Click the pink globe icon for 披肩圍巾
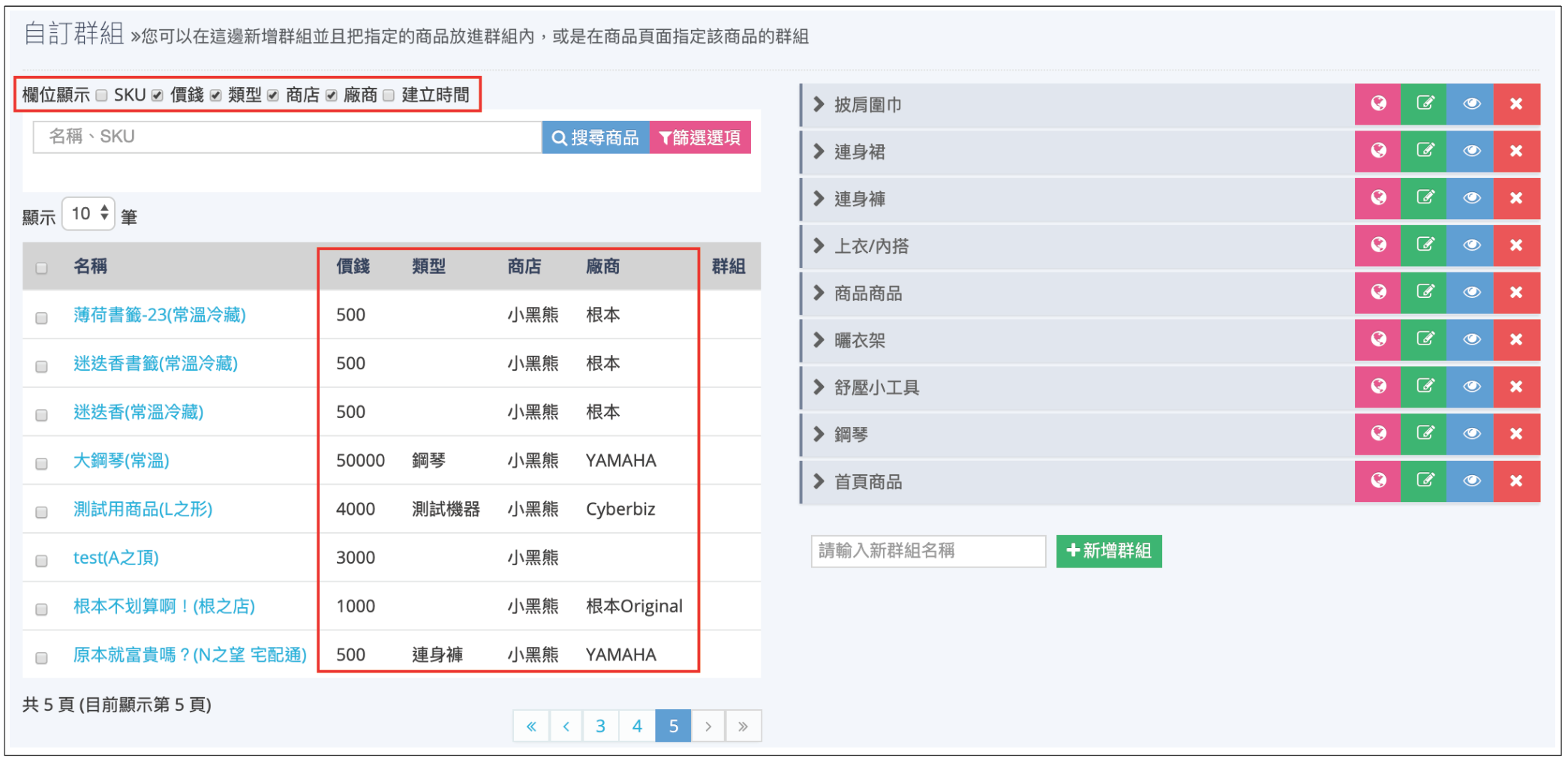Viewport: 1568px width, 761px height. pyautogui.click(x=1378, y=104)
